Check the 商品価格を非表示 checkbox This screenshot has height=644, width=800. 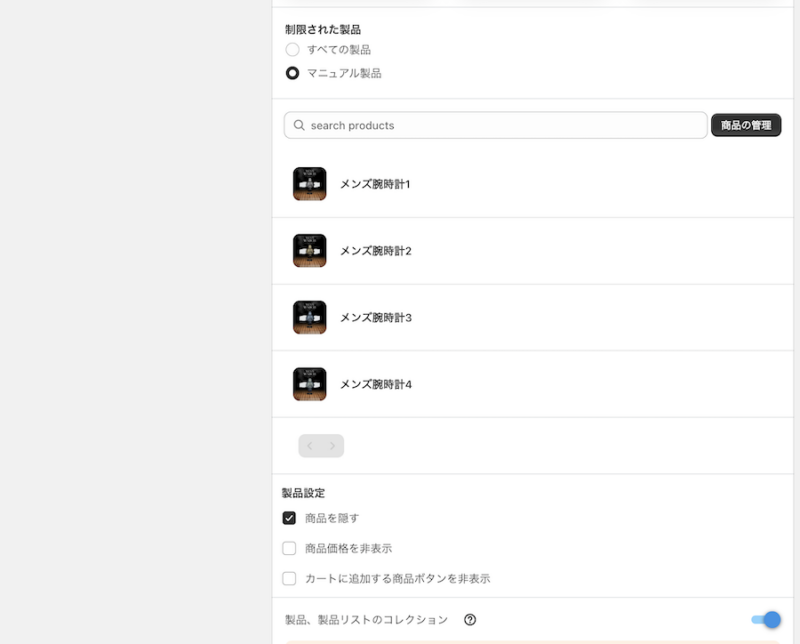click(289, 548)
